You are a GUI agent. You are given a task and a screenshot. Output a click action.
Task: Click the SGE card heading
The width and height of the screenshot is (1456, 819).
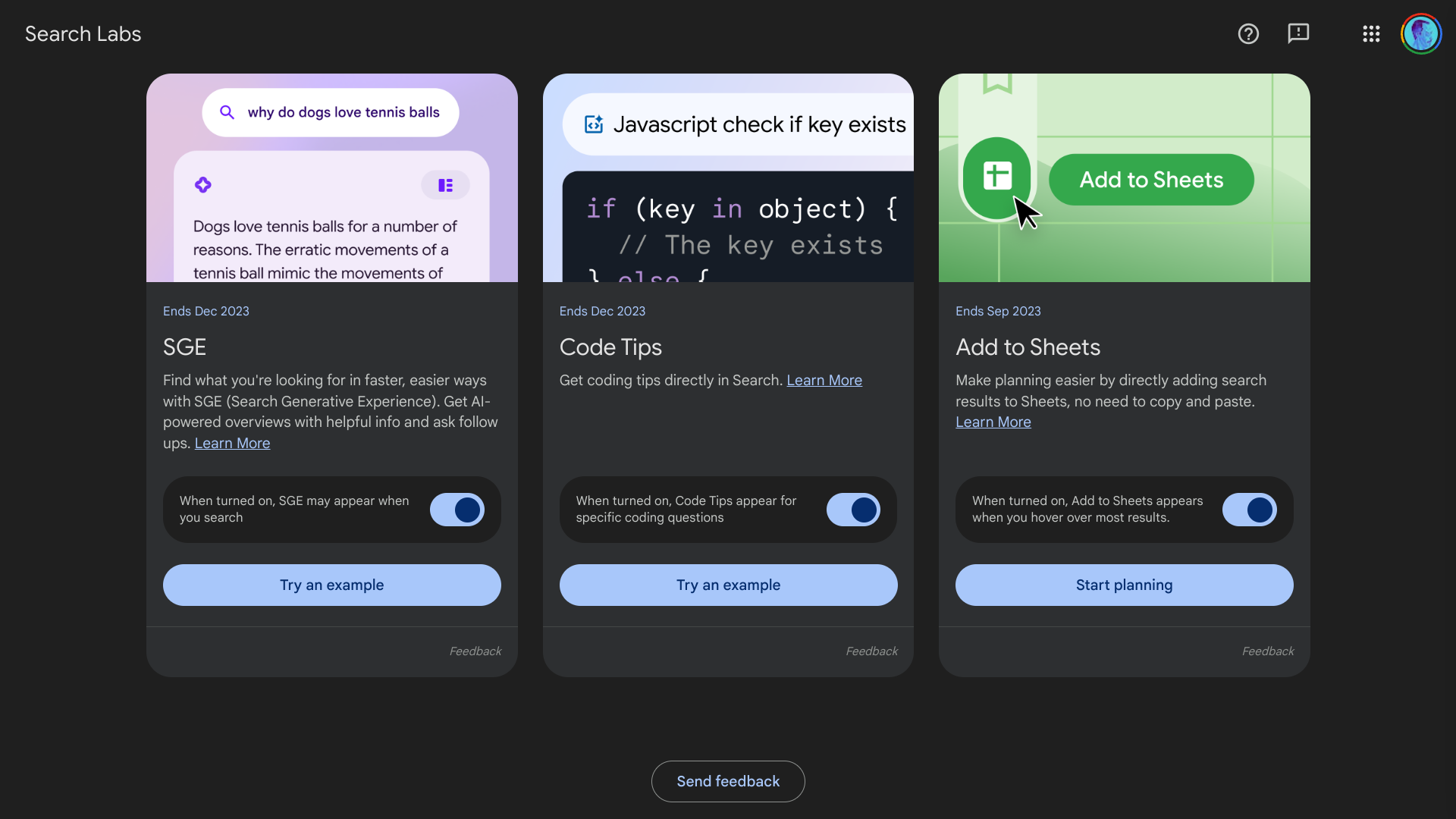click(x=185, y=347)
